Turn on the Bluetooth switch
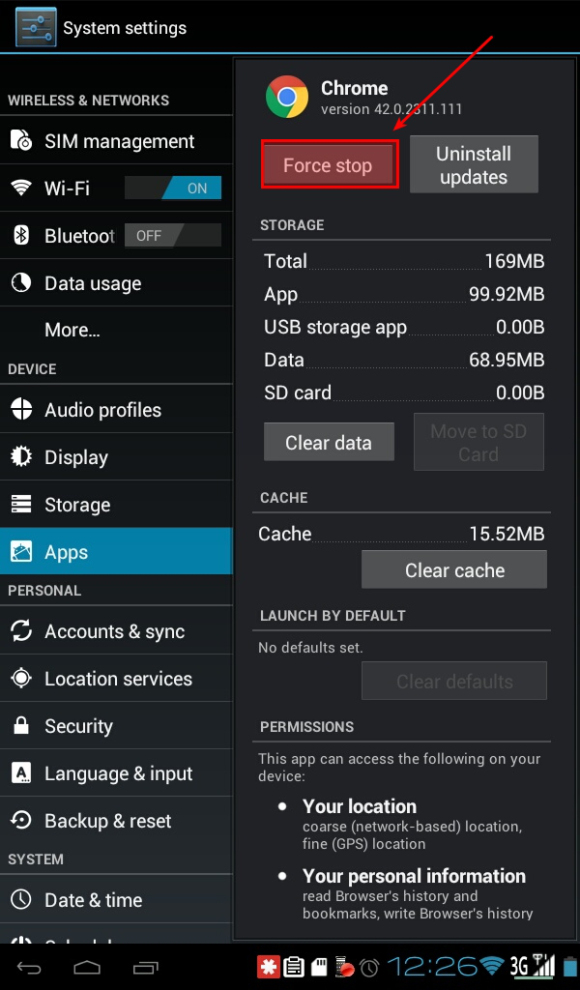 coord(173,236)
